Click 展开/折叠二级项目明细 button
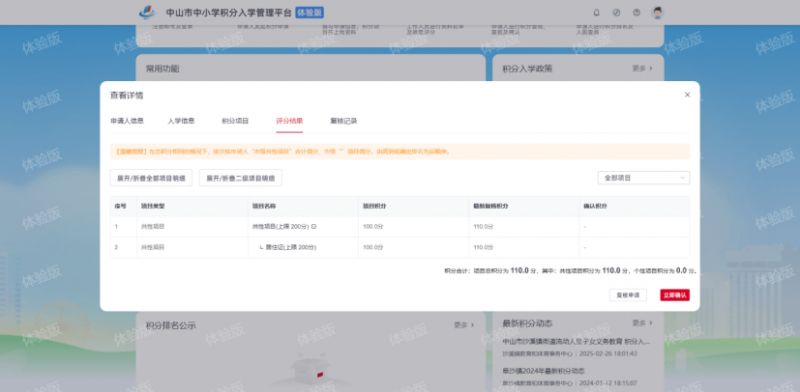The height and width of the screenshot is (392, 800). click(240, 178)
